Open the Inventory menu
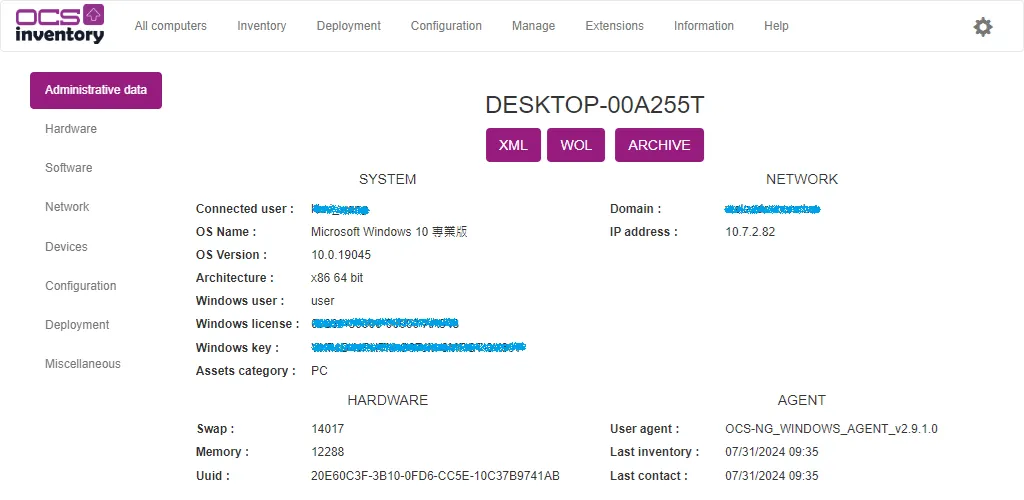 click(261, 26)
